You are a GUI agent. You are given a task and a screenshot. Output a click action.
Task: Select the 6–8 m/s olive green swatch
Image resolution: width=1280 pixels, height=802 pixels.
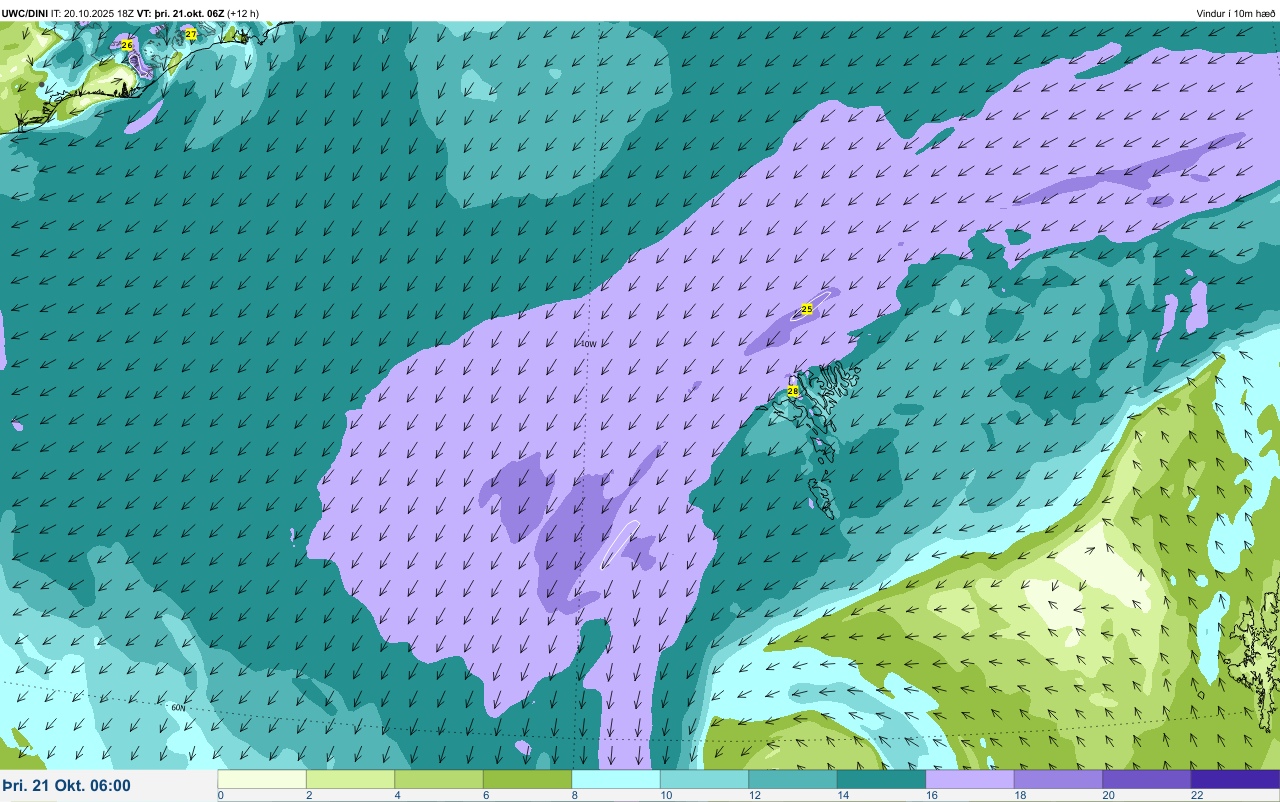coord(527,779)
